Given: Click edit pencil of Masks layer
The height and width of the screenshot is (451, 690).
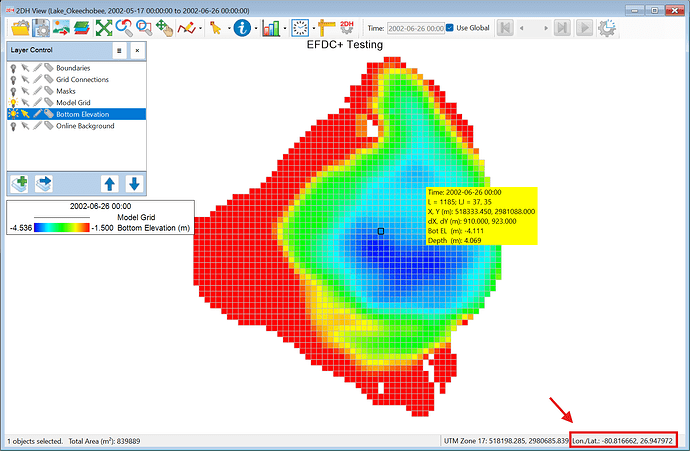Looking at the screenshot, I should [37, 91].
